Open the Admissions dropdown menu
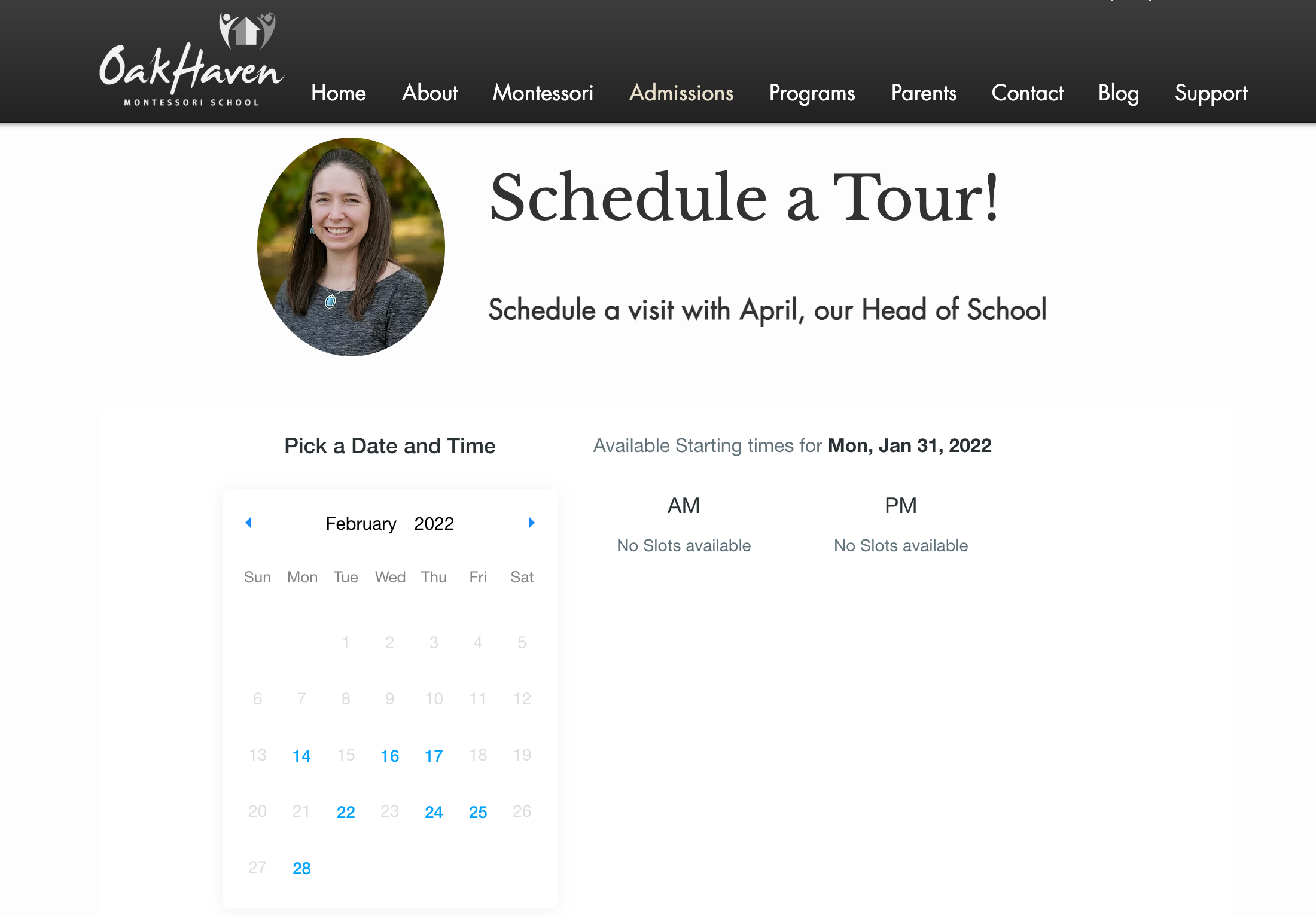 tap(681, 92)
